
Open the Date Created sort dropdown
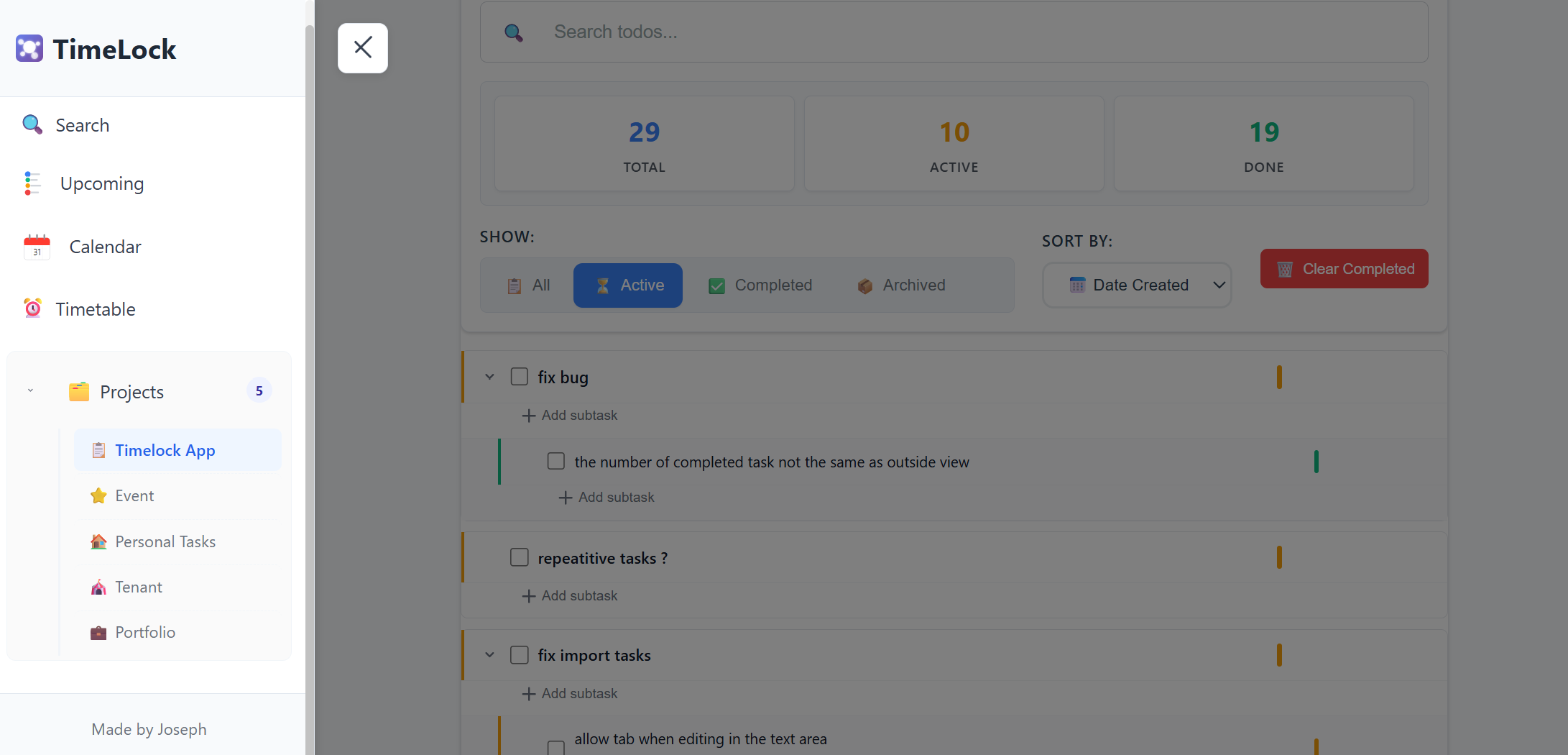[1136, 285]
